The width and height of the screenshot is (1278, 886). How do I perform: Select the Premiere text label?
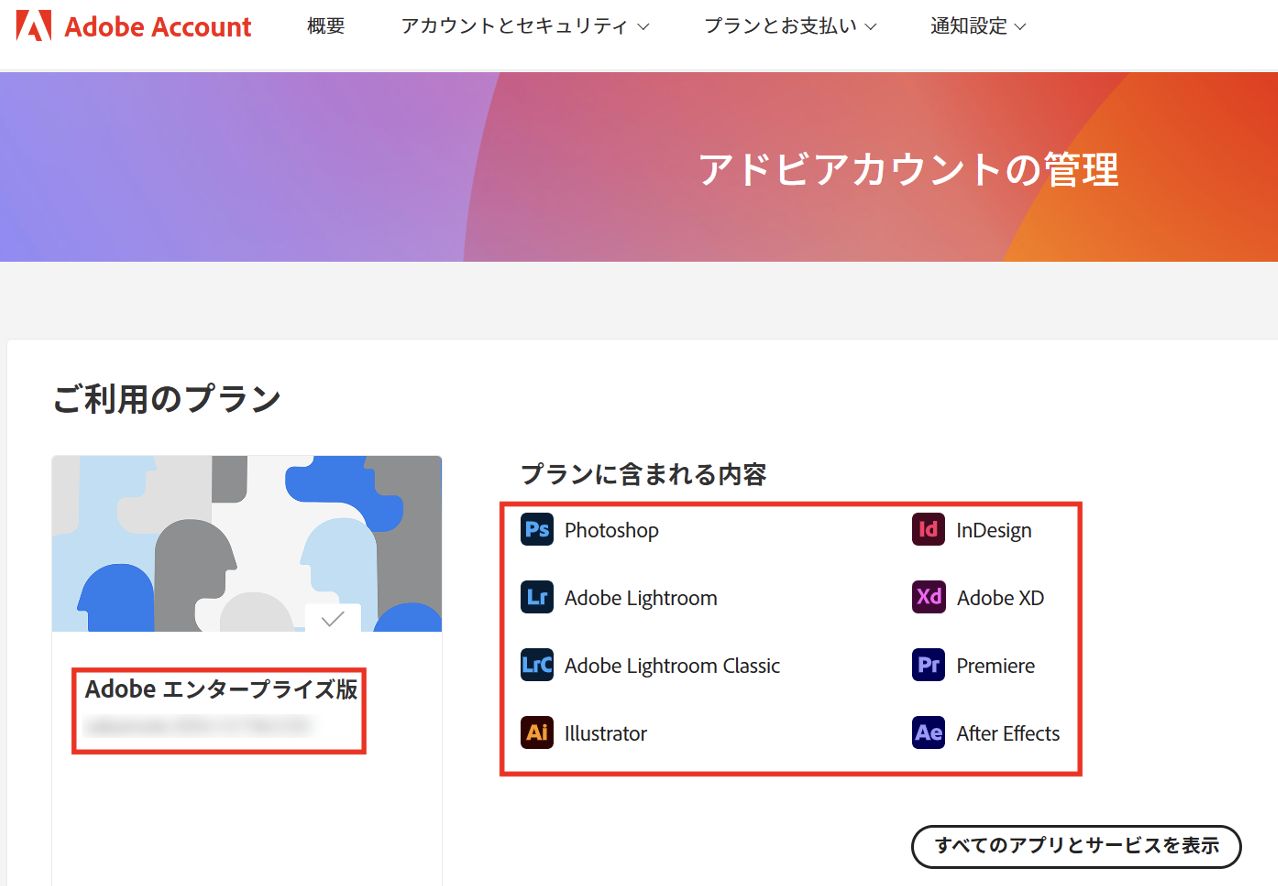[996, 666]
